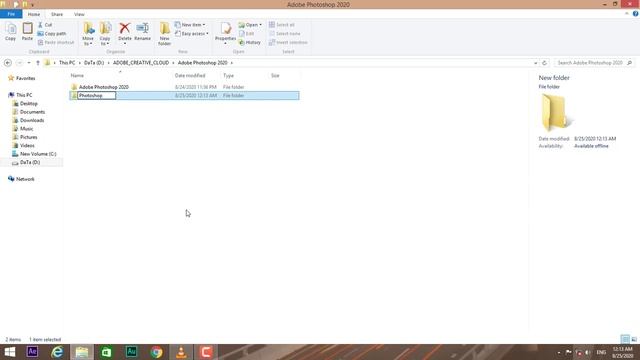Click the Cut command

pos(45,25)
